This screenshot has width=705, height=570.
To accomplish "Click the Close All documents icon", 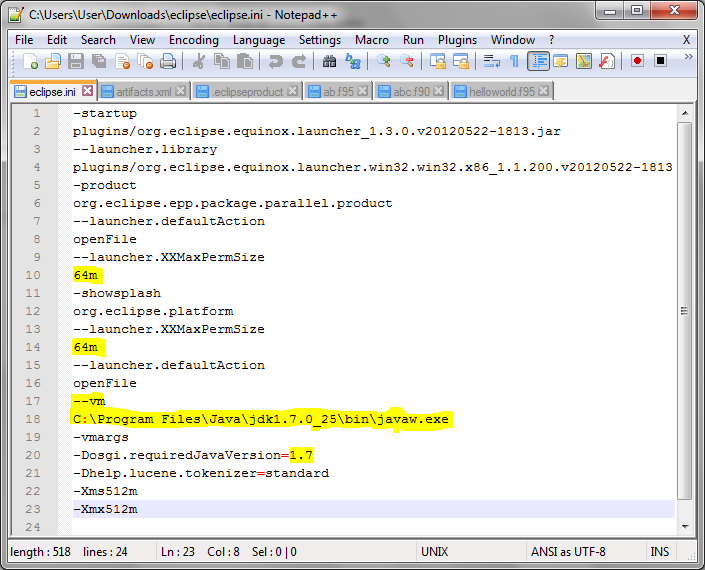I will pyautogui.click(x=145, y=61).
